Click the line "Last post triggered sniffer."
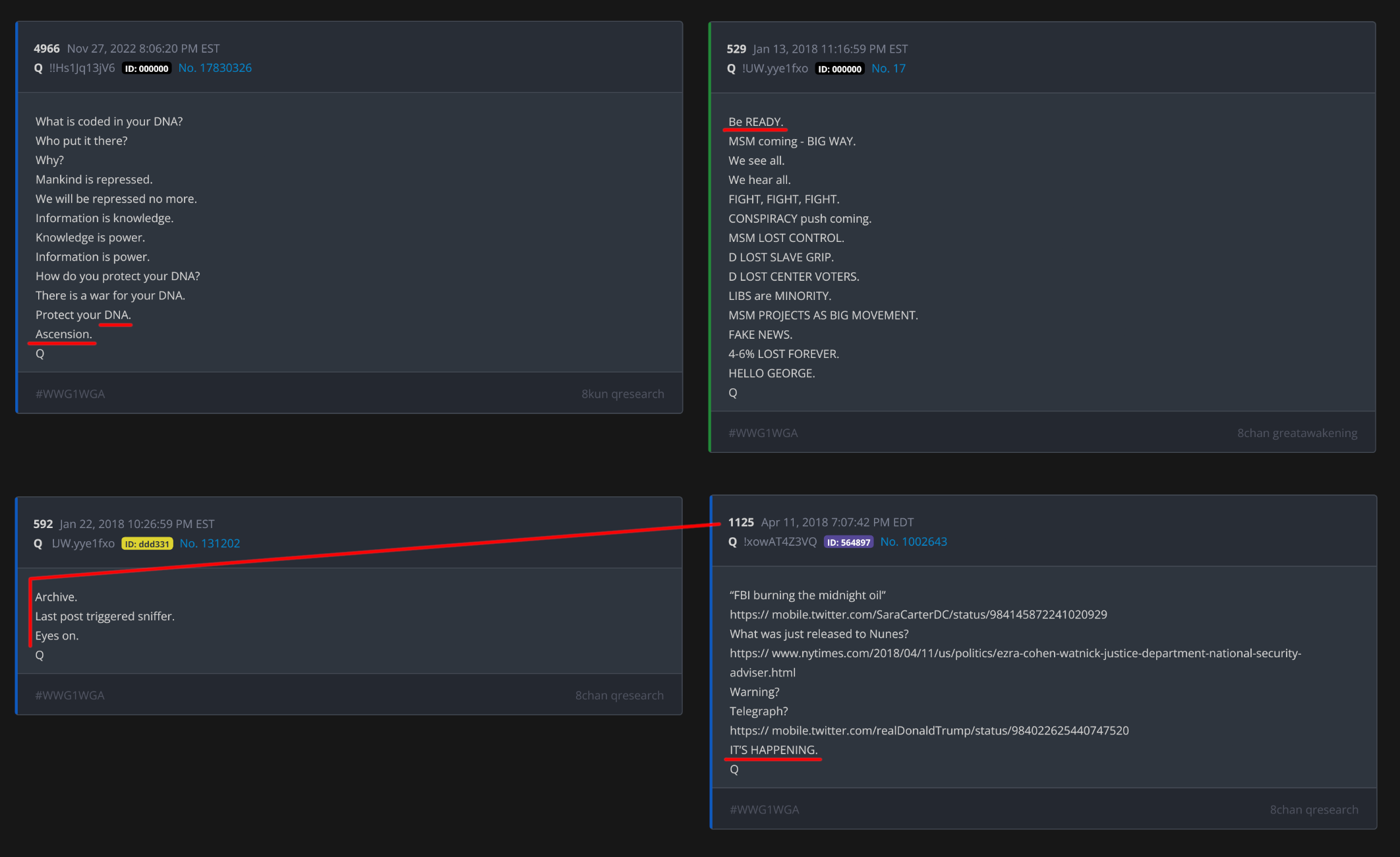Viewport: 1400px width, 857px height. click(105, 616)
